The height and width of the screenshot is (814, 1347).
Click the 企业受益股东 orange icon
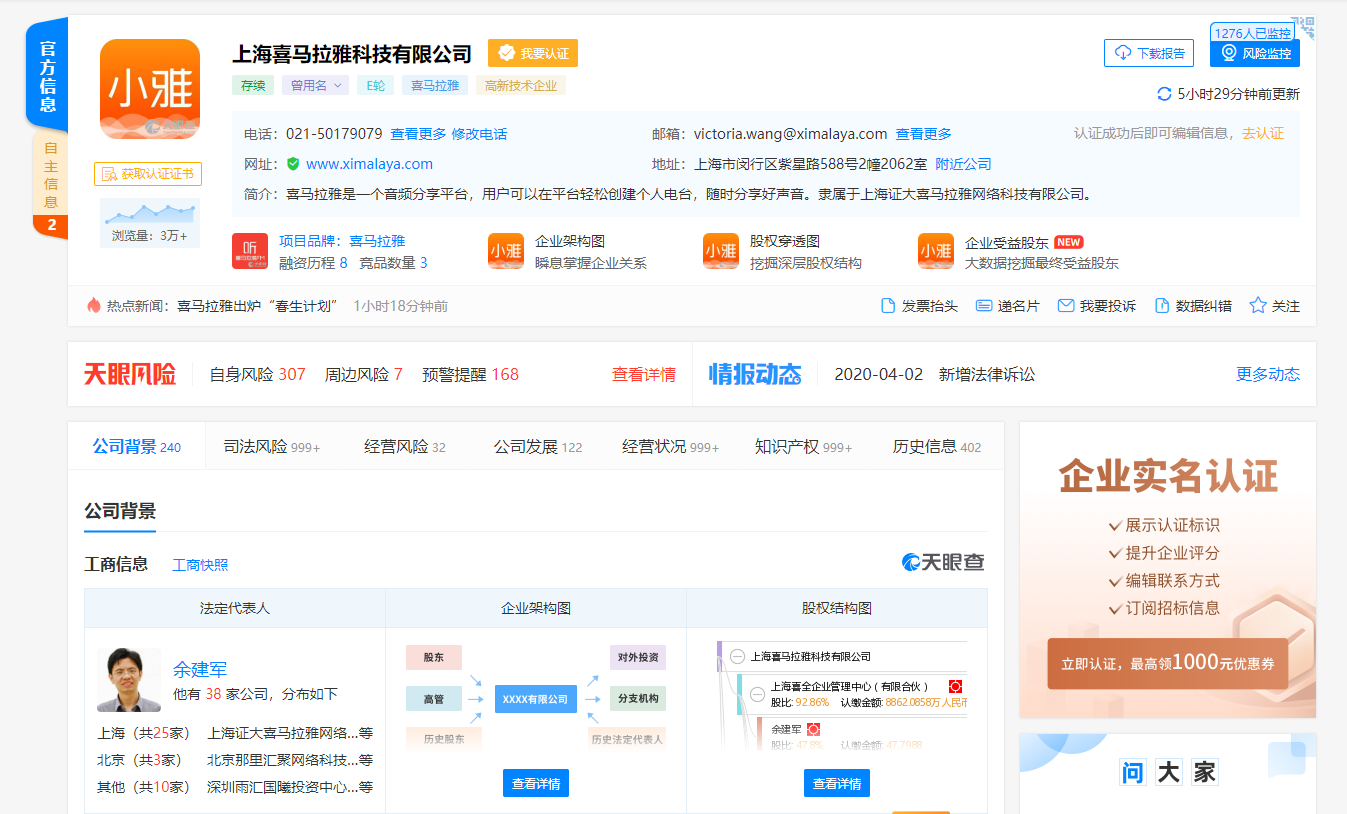tap(936, 251)
